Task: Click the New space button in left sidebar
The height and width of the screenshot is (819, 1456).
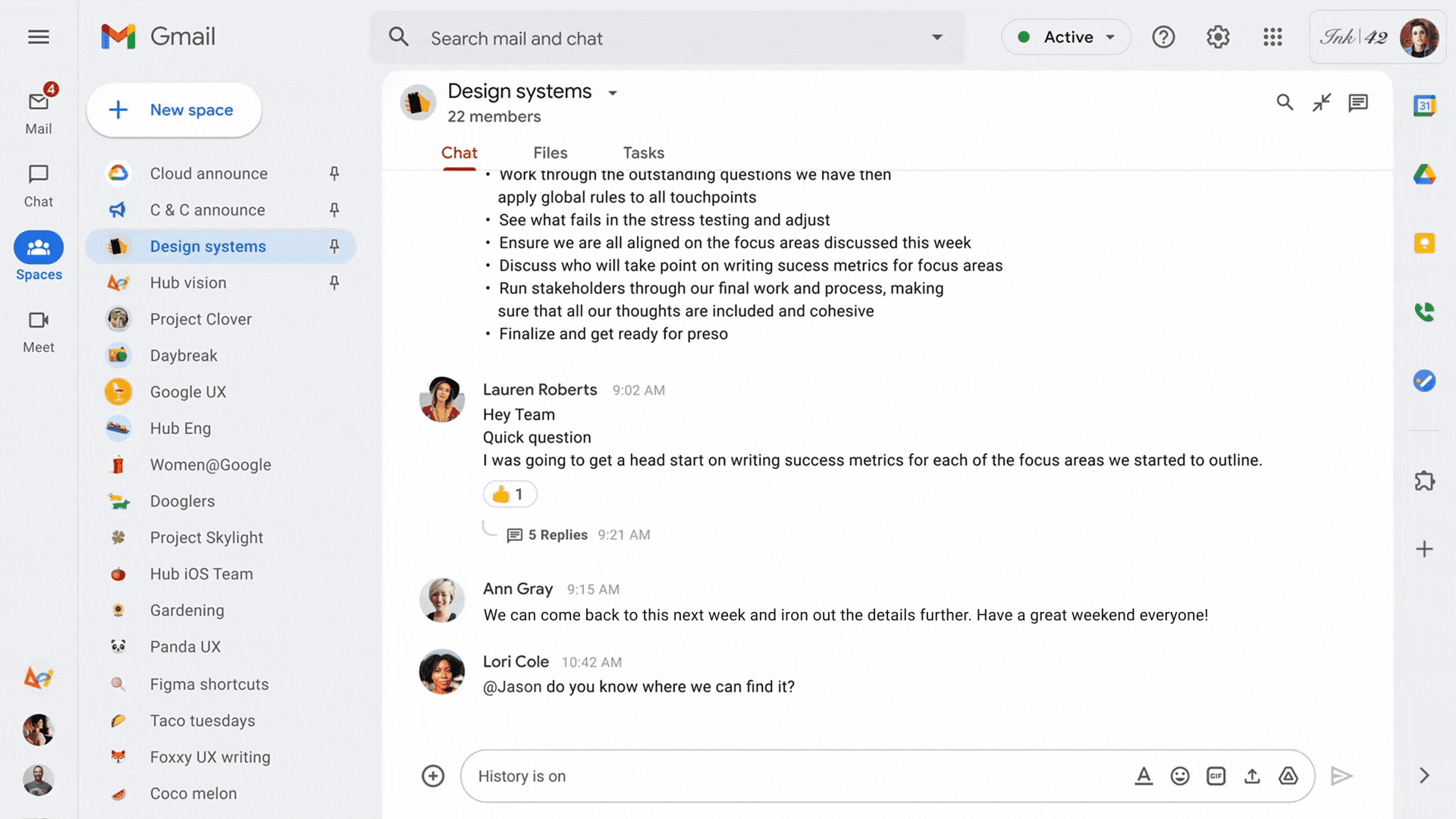Action: (x=175, y=110)
